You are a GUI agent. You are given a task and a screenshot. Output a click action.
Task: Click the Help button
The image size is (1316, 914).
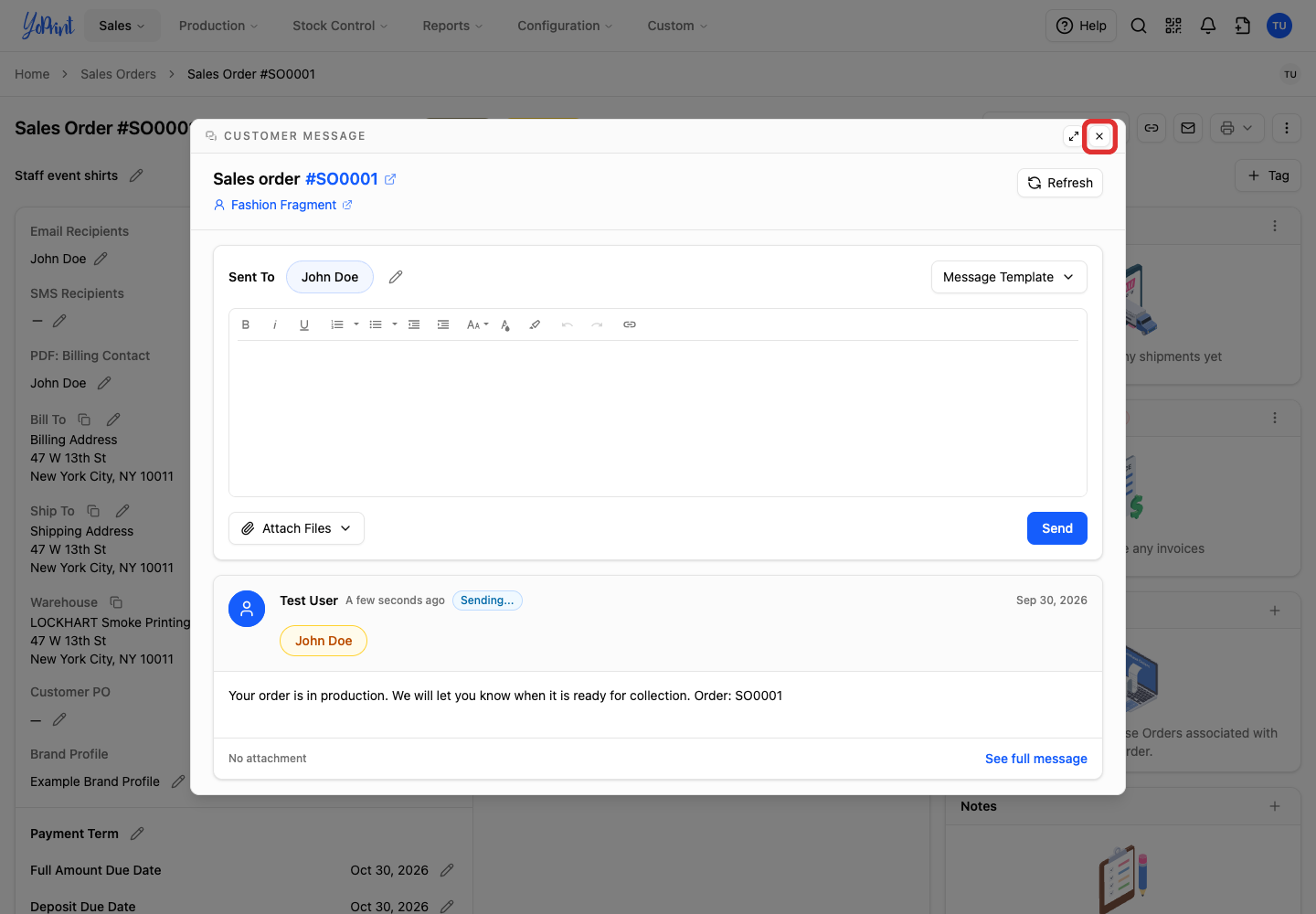point(1081,26)
